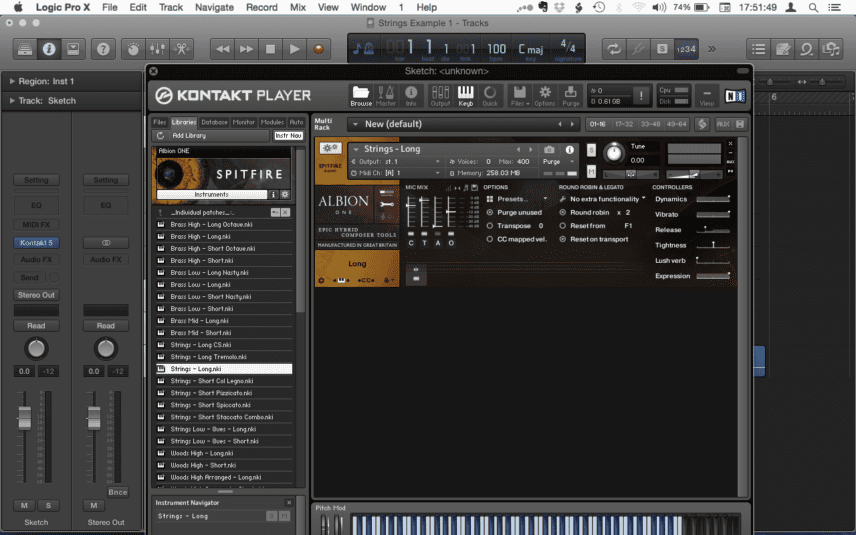Click the Rewind transport button
Viewport: 856px width, 535px height.
222,49
